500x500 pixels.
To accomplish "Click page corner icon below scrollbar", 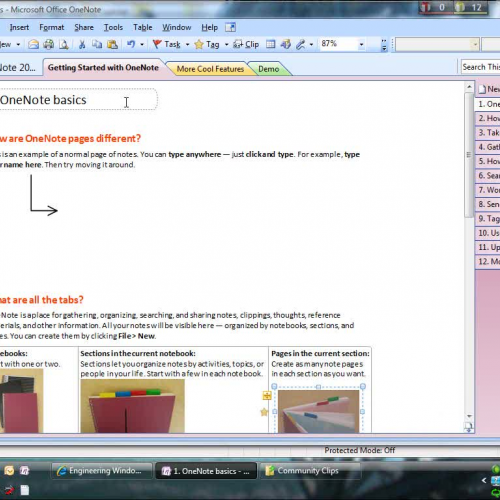I will point(469,427).
